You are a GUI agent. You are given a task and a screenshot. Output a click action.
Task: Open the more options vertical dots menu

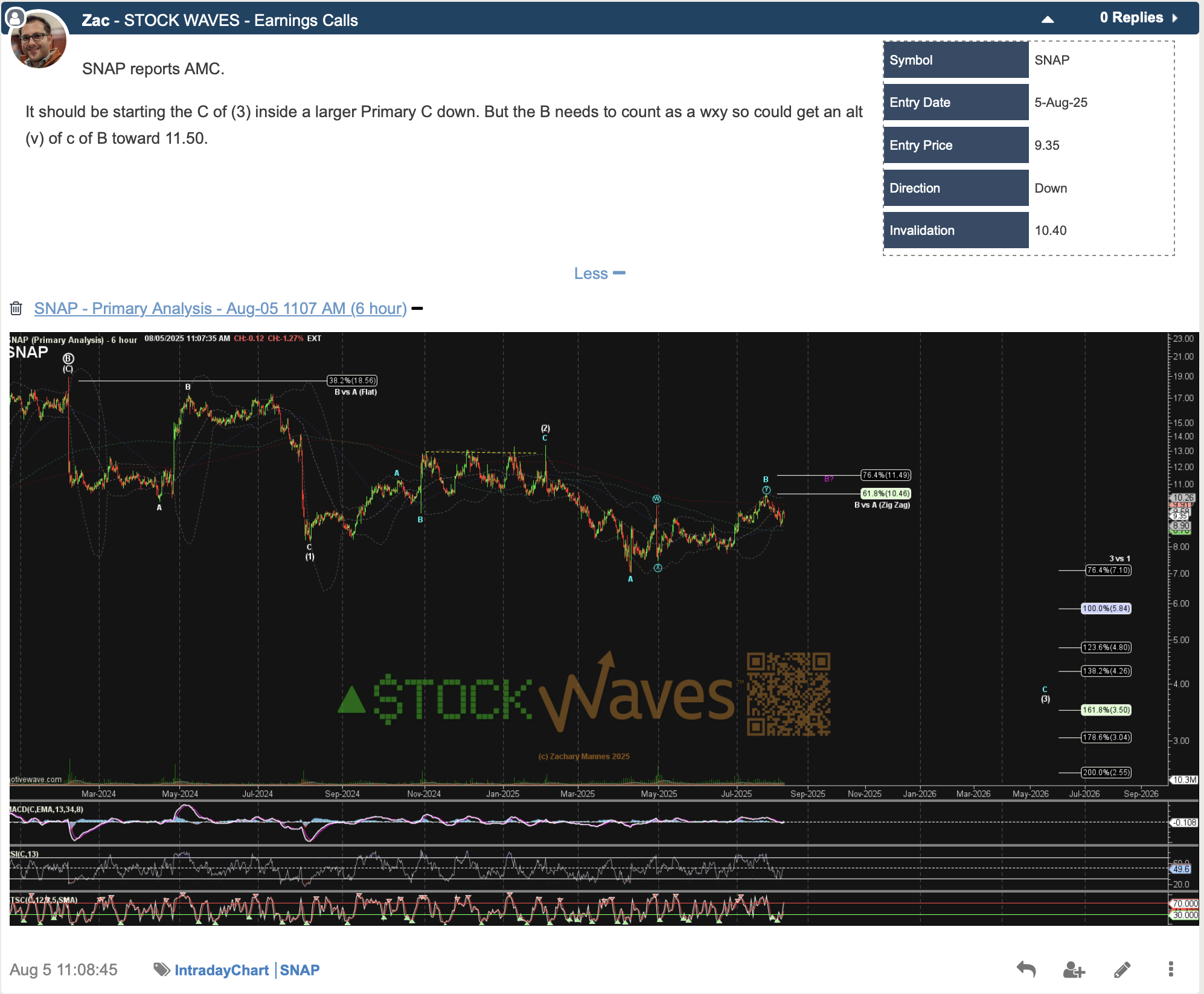click(1171, 969)
